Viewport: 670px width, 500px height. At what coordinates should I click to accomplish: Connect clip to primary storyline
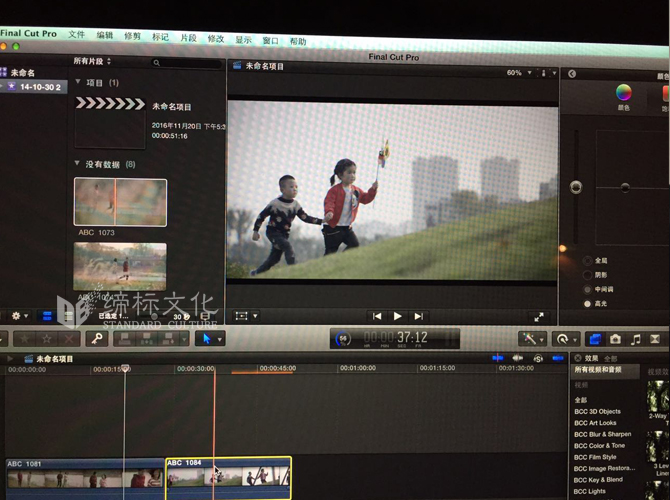pos(125,339)
